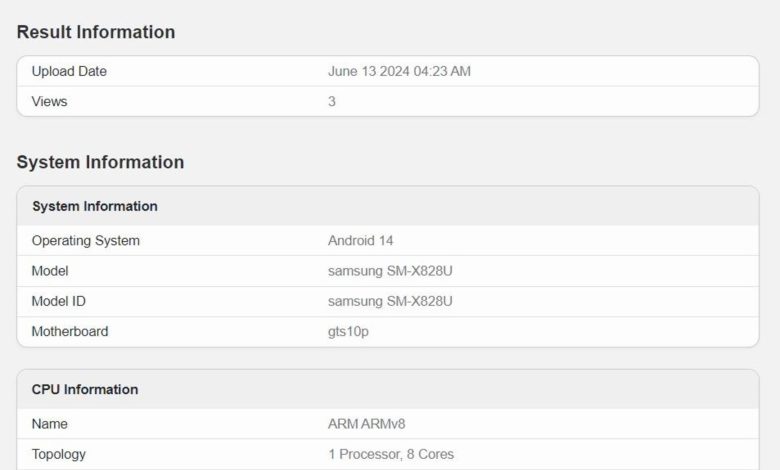Select the samsung SM-X828U Model ID value
This screenshot has width=780, height=470.
397,301
